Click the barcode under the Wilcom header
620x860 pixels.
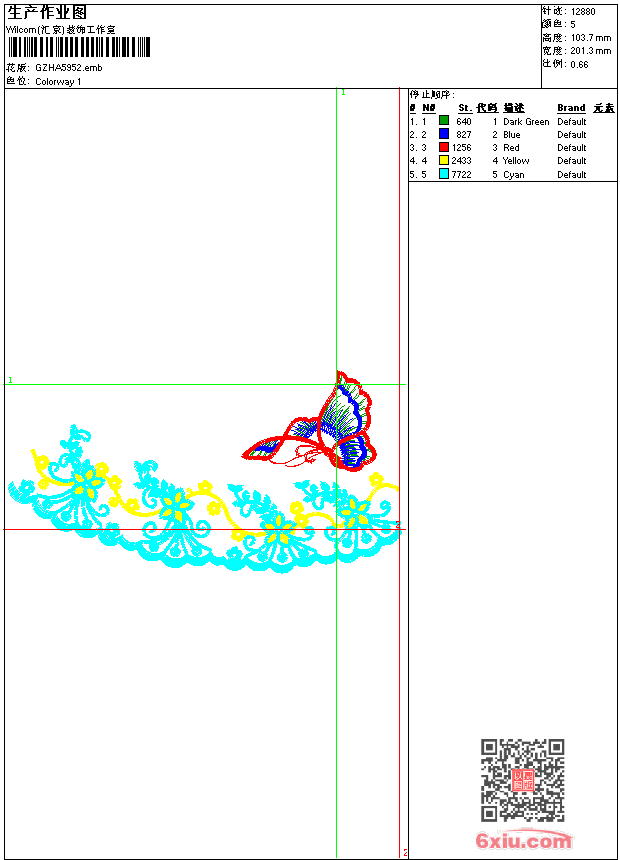tap(78, 47)
